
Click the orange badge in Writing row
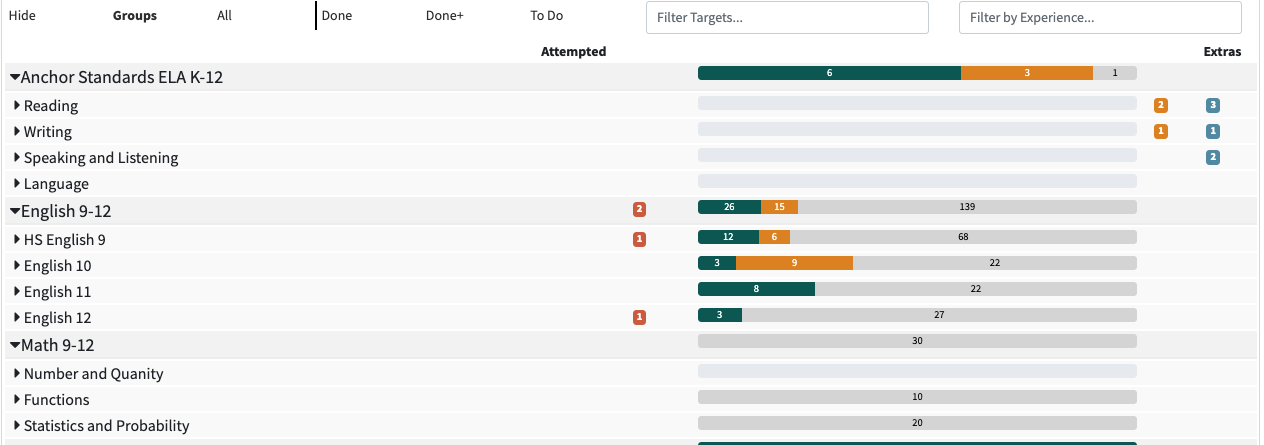pyautogui.click(x=1160, y=131)
